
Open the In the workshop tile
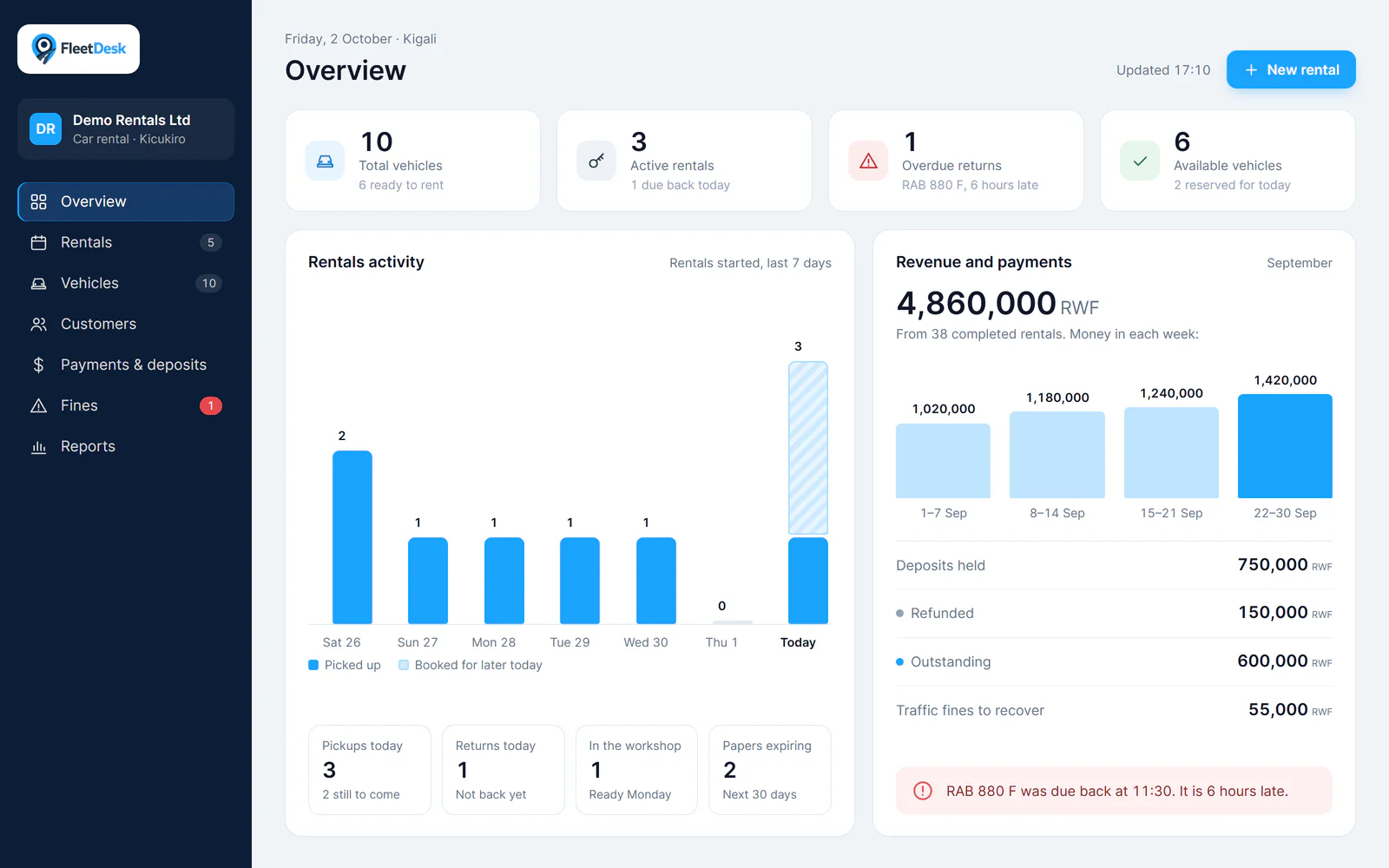coord(636,770)
